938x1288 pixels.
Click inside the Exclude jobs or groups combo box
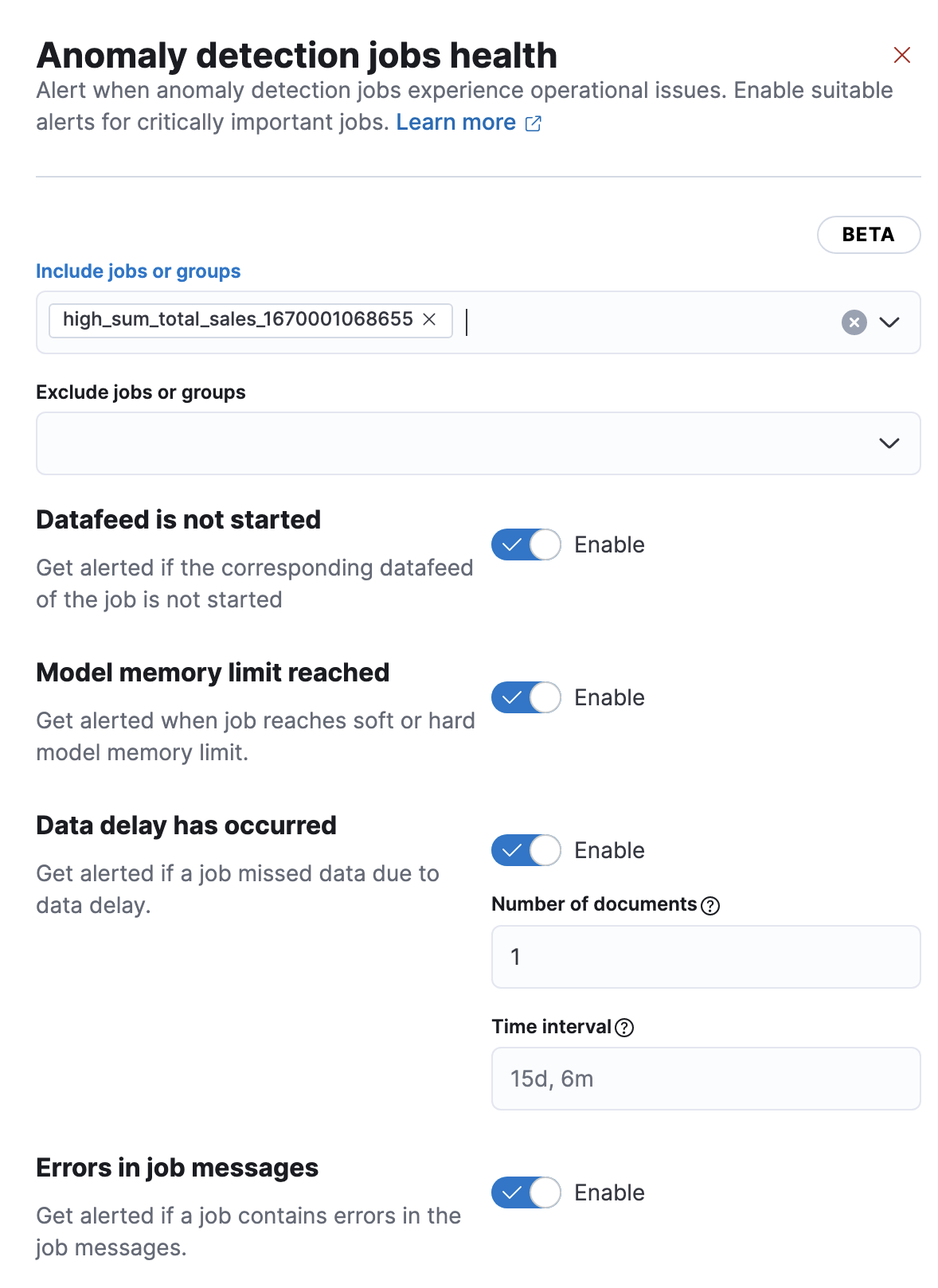(x=454, y=443)
